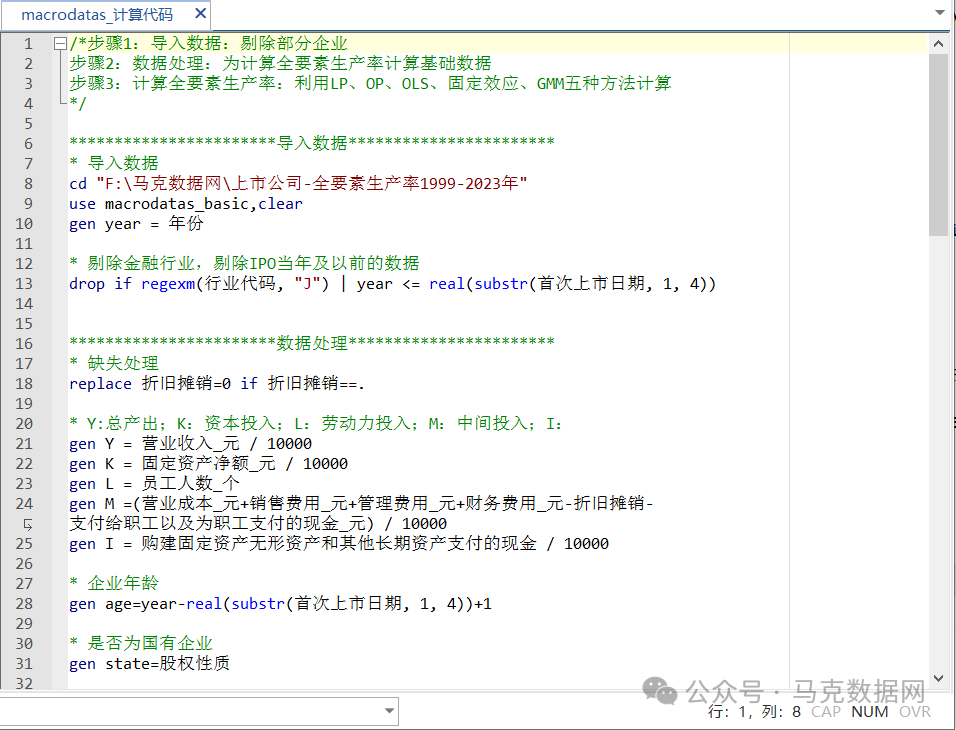956x730 pixels.
Task: Click the 步骤3 comment mentioning LP、OP、OLS
Action: [370, 84]
